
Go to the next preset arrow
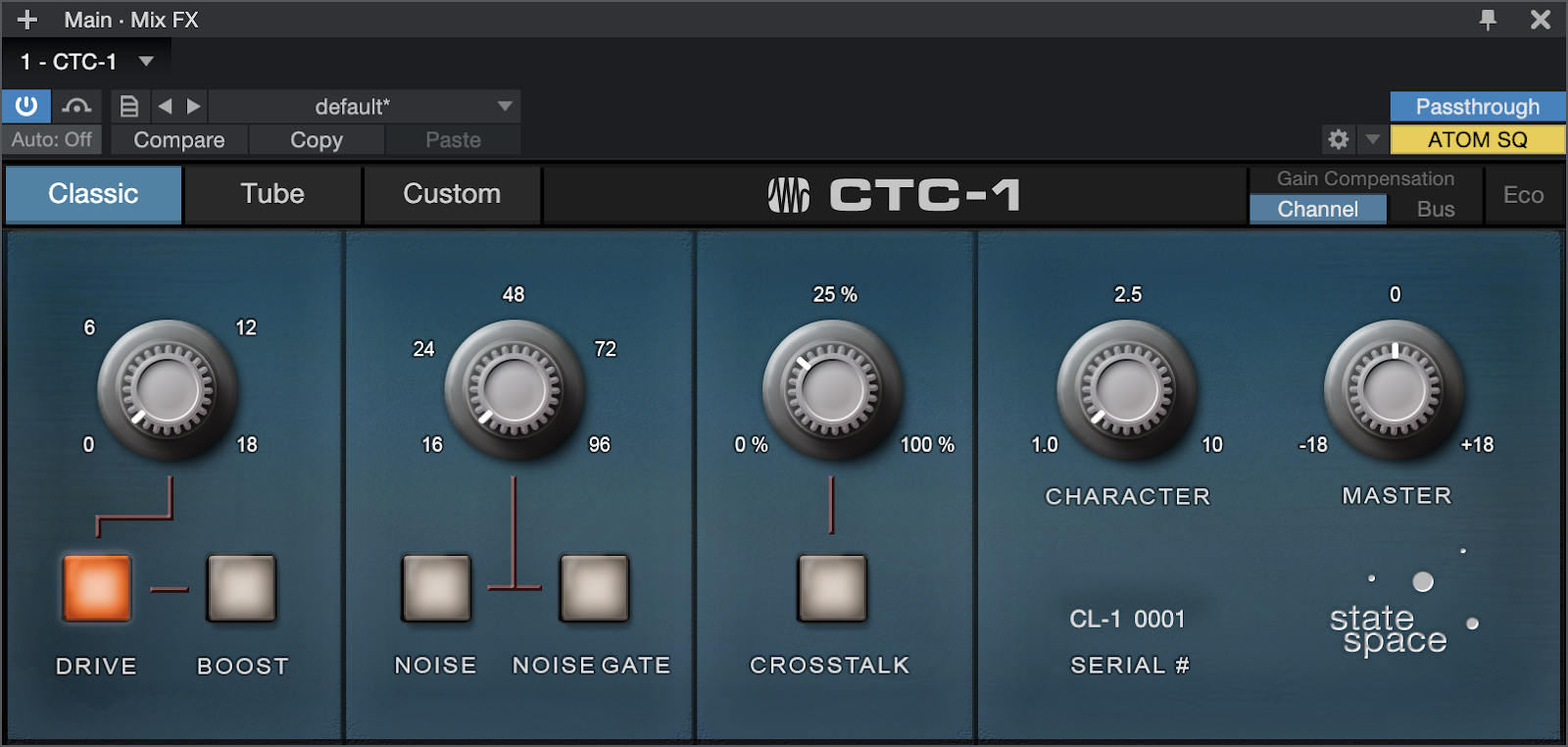point(194,106)
